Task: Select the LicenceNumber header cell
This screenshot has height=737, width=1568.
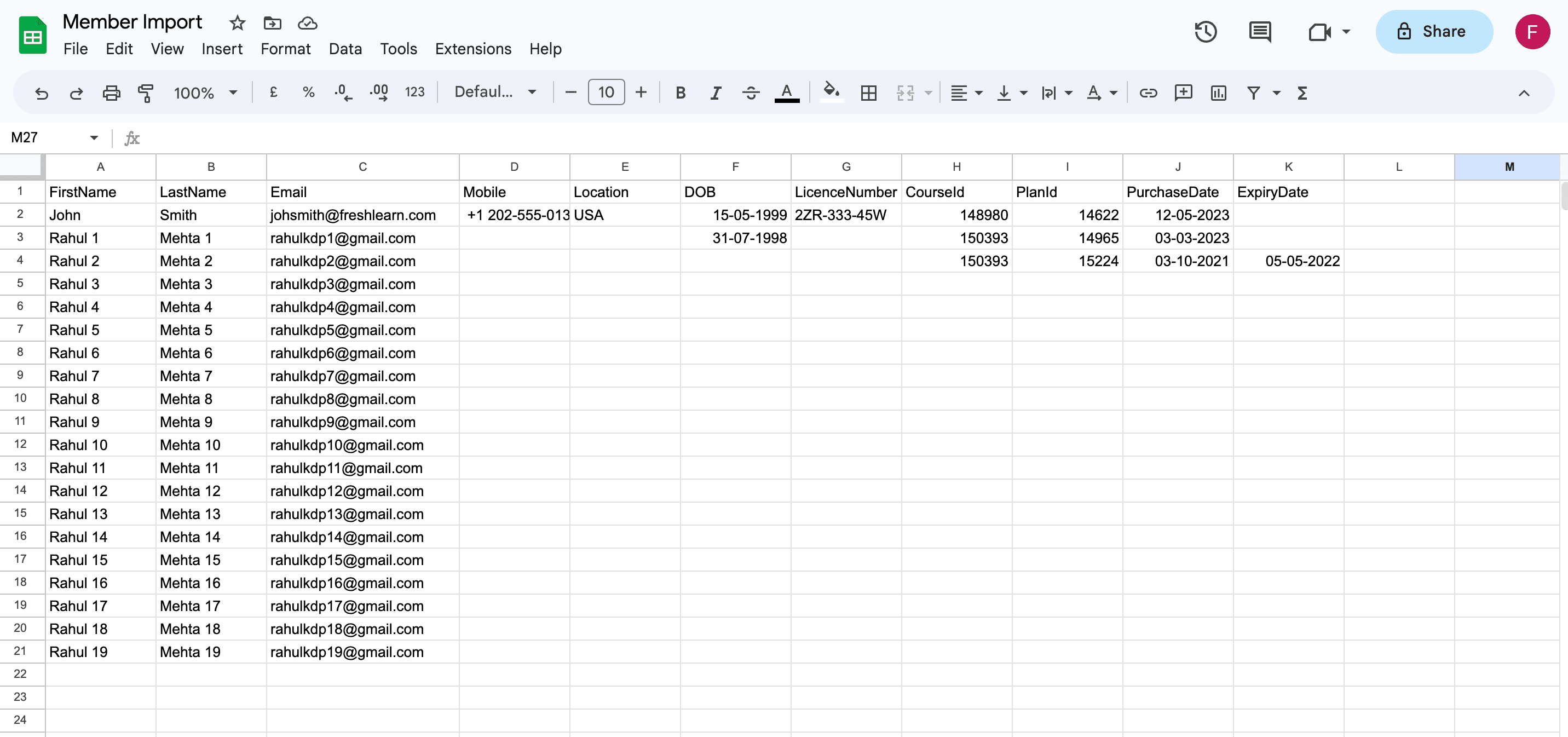Action: coord(845,192)
